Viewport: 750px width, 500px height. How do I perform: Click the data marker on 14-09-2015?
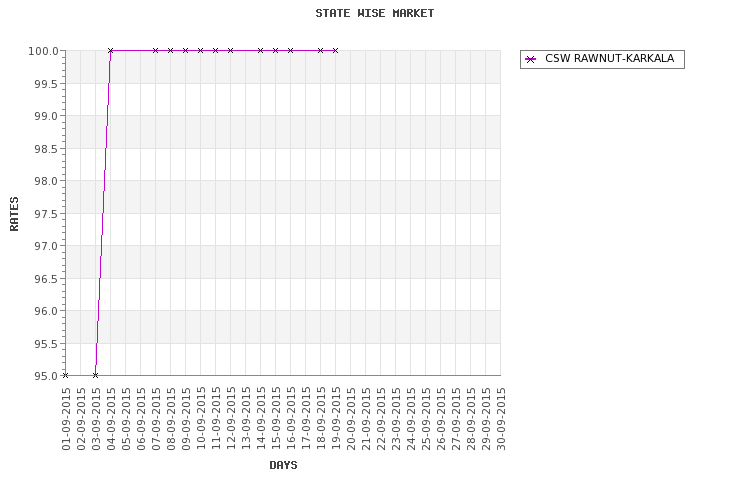[260, 50]
